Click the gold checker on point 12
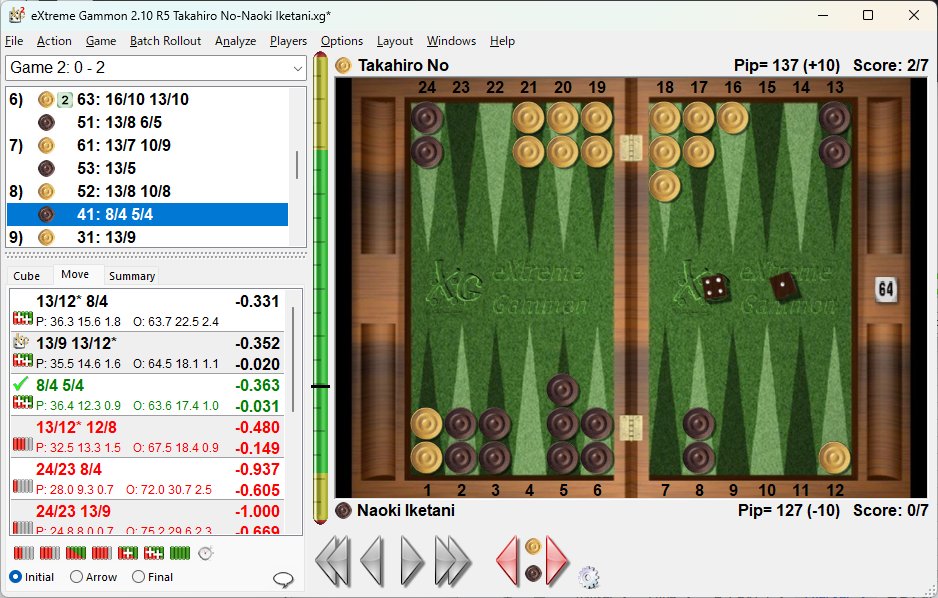This screenshot has height=598, width=938. coord(835,457)
